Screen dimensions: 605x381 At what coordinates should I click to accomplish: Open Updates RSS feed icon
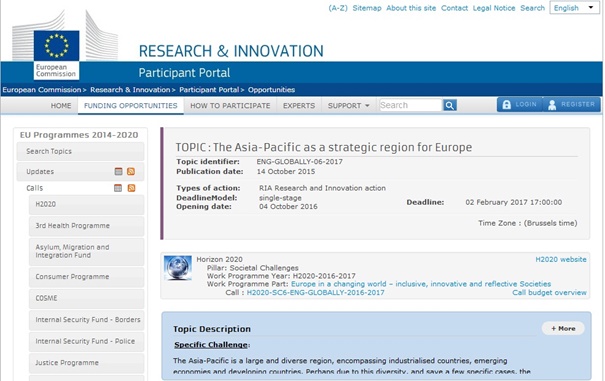131,171
